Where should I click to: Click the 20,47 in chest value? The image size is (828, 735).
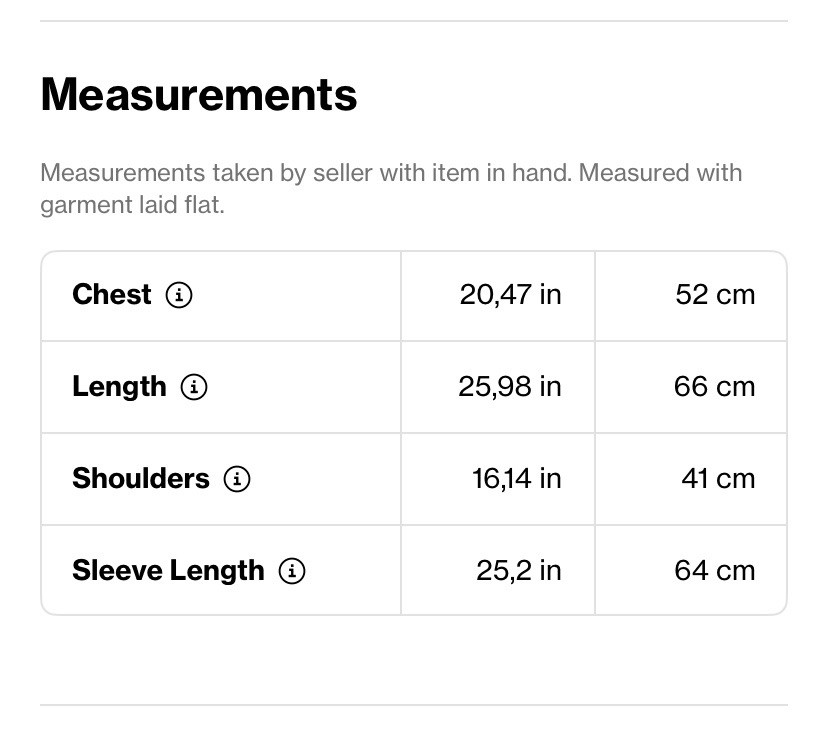(510, 295)
